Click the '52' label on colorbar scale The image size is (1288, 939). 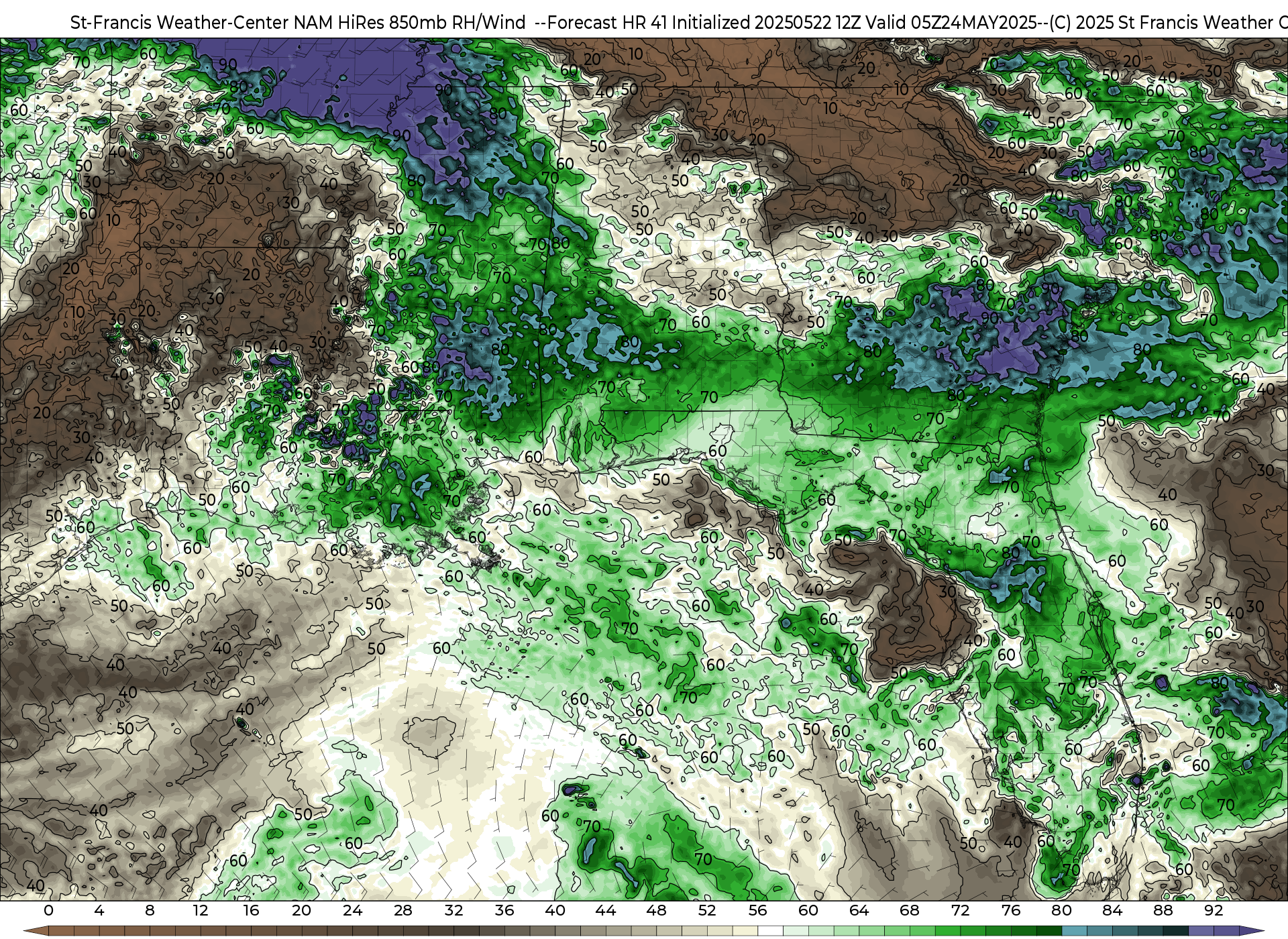707,910
